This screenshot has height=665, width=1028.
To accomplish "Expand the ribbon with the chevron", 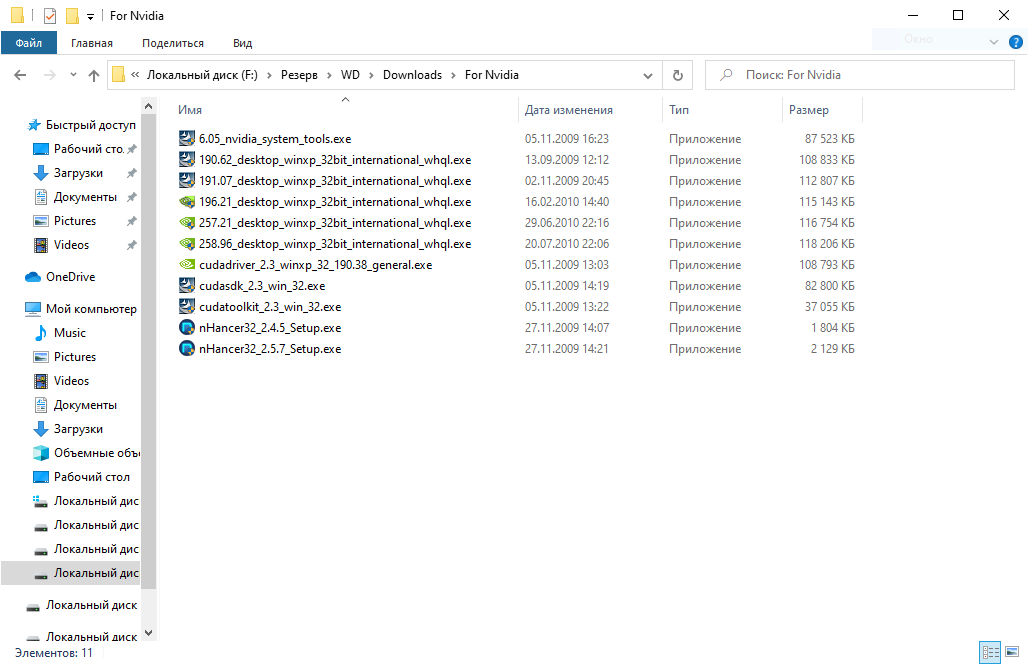I will (994, 42).
